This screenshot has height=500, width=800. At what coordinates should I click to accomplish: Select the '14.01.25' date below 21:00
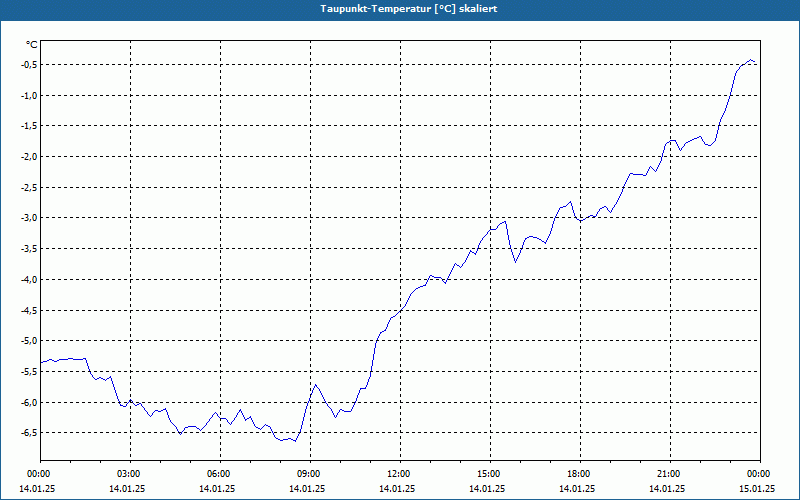point(667,488)
